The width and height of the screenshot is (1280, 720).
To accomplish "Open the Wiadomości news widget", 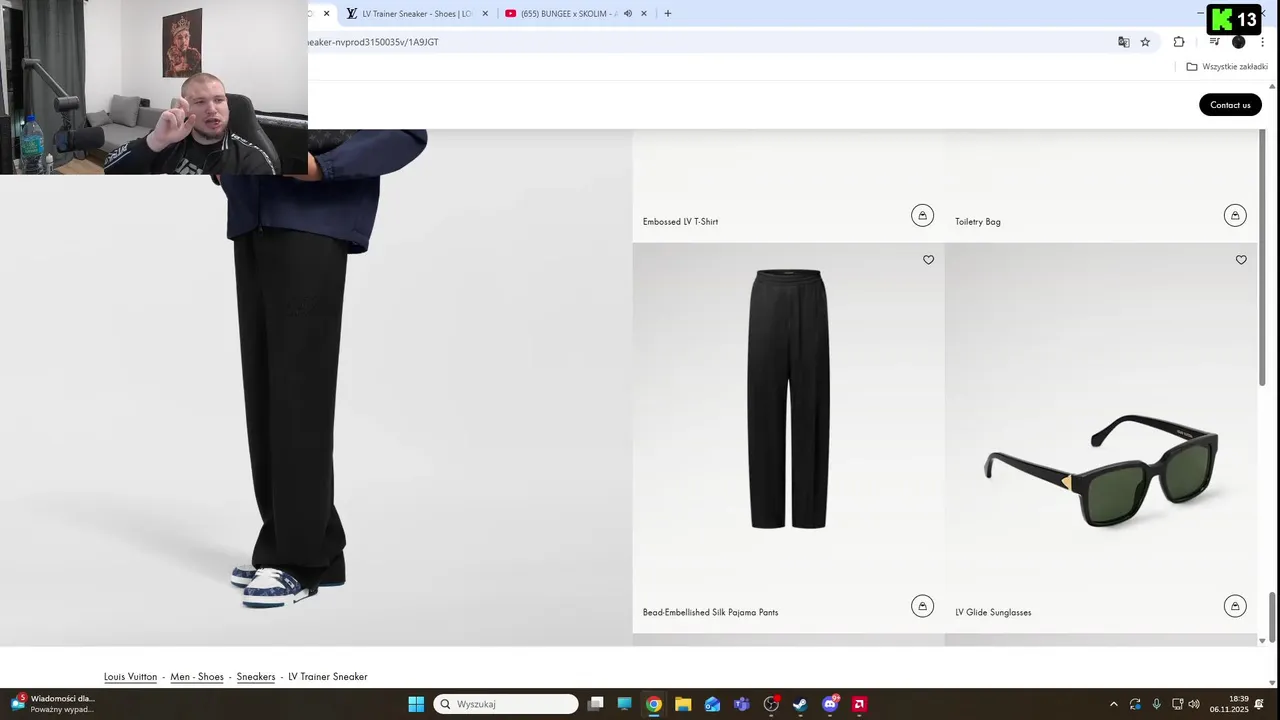I will (52, 704).
